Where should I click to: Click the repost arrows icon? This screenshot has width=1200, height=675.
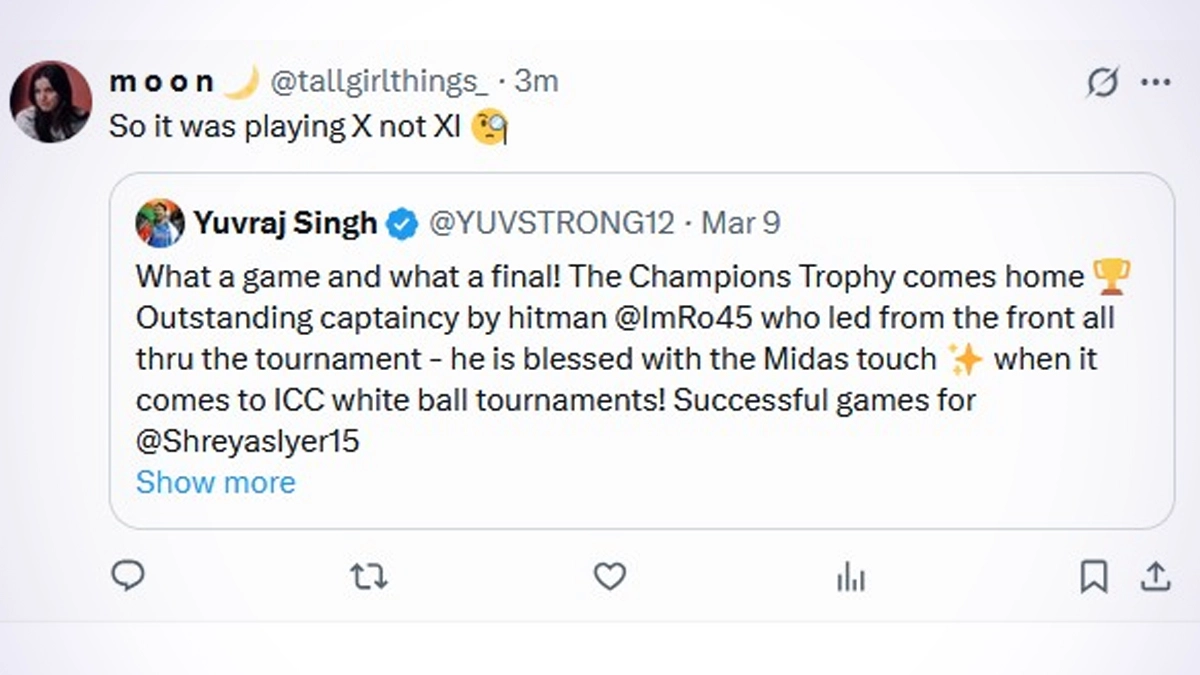coord(369,576)
